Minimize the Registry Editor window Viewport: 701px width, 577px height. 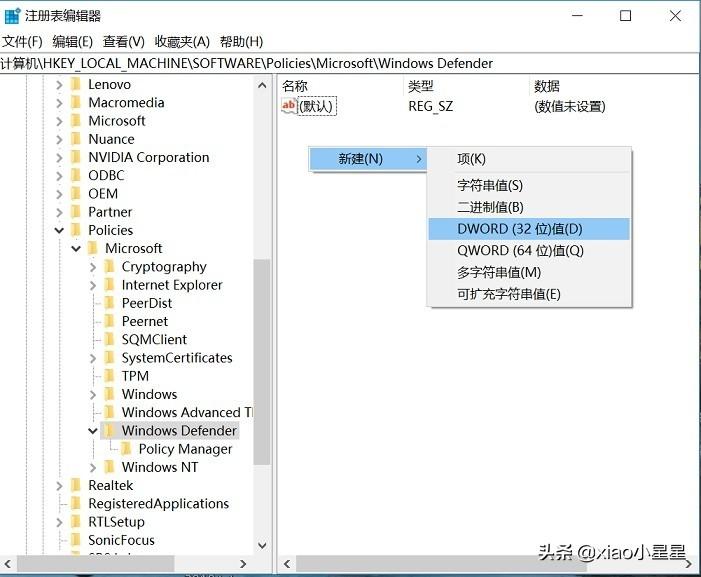click(x=577, y=16)
